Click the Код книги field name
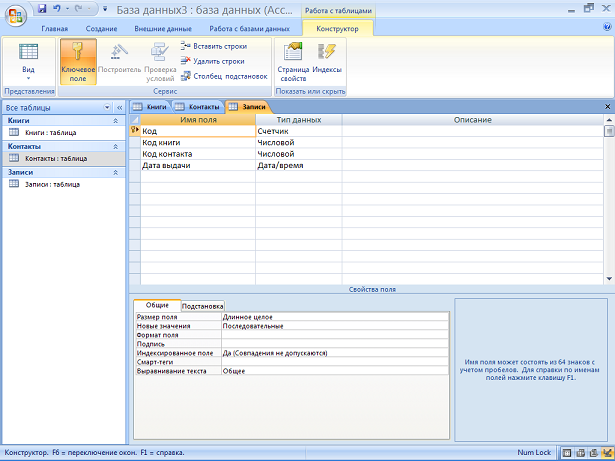 [x=198, y=143]
